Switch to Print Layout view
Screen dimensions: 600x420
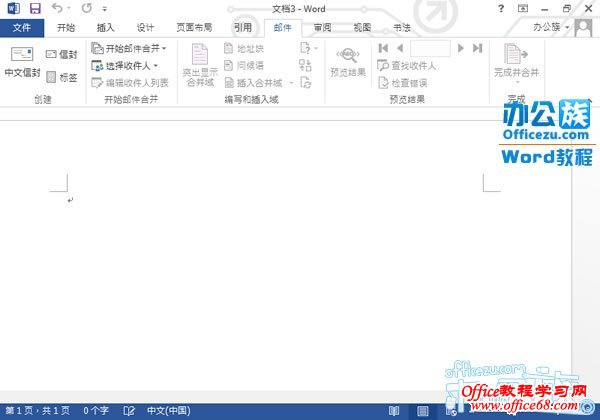click(x=422, y=411)
